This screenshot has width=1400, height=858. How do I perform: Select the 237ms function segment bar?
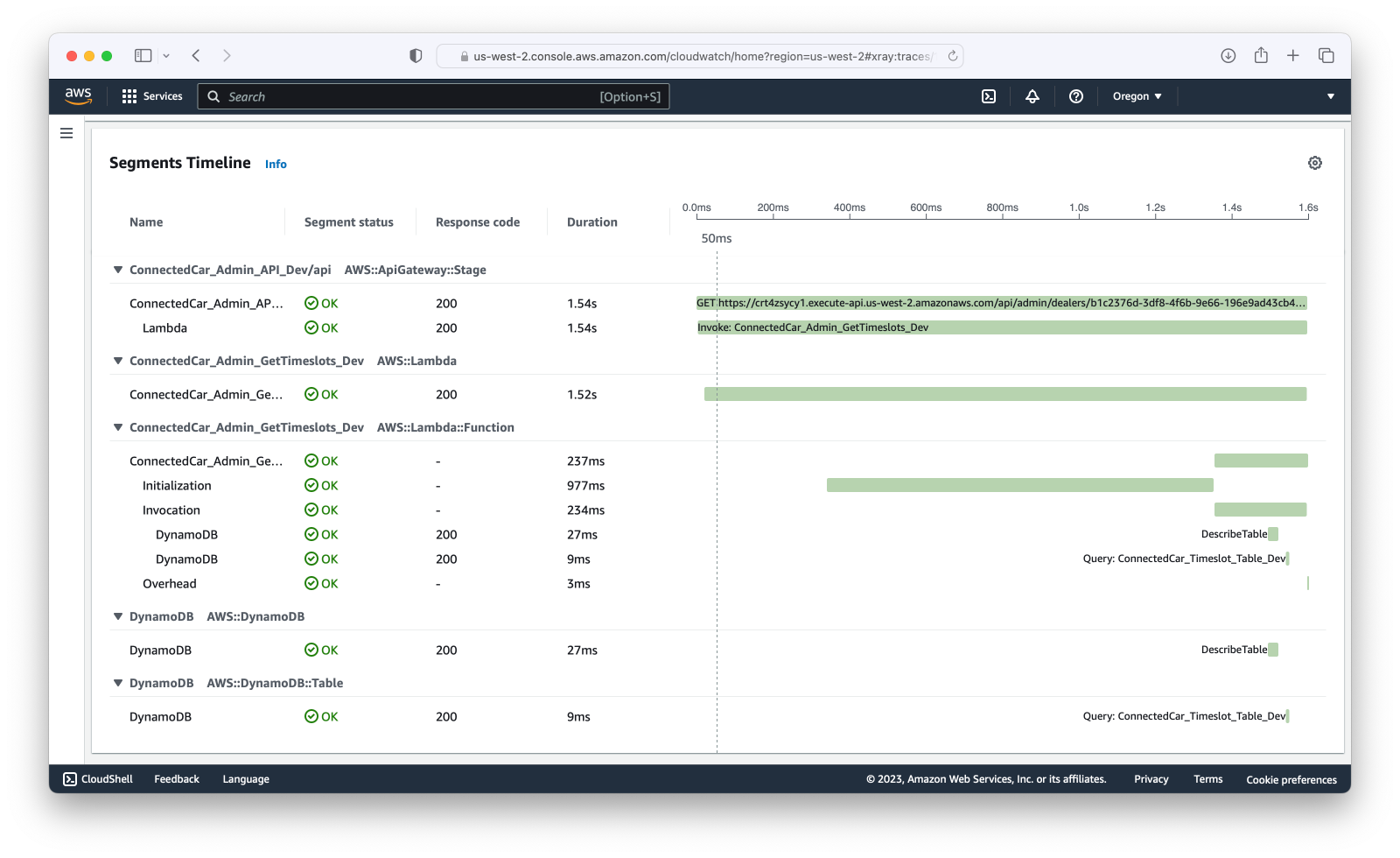click(1261, 461)
